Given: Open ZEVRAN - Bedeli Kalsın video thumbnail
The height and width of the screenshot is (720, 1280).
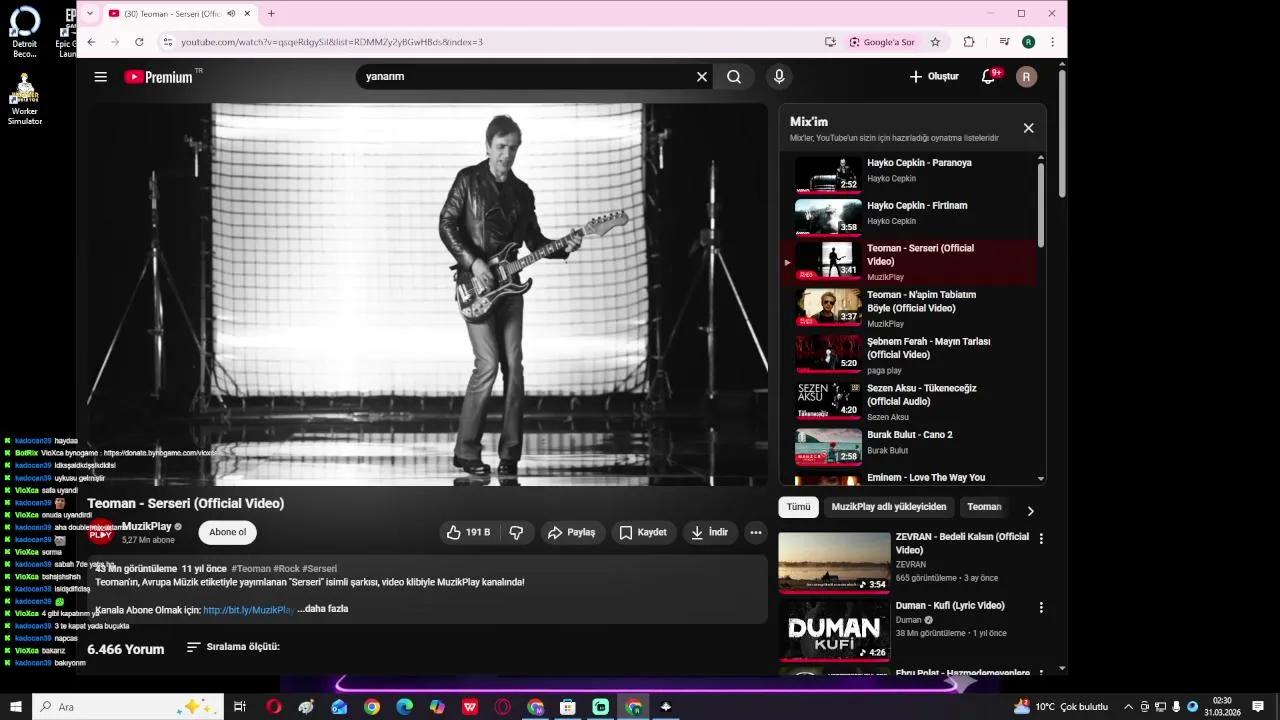Looking at the screenshot, I should click(834, 562).
